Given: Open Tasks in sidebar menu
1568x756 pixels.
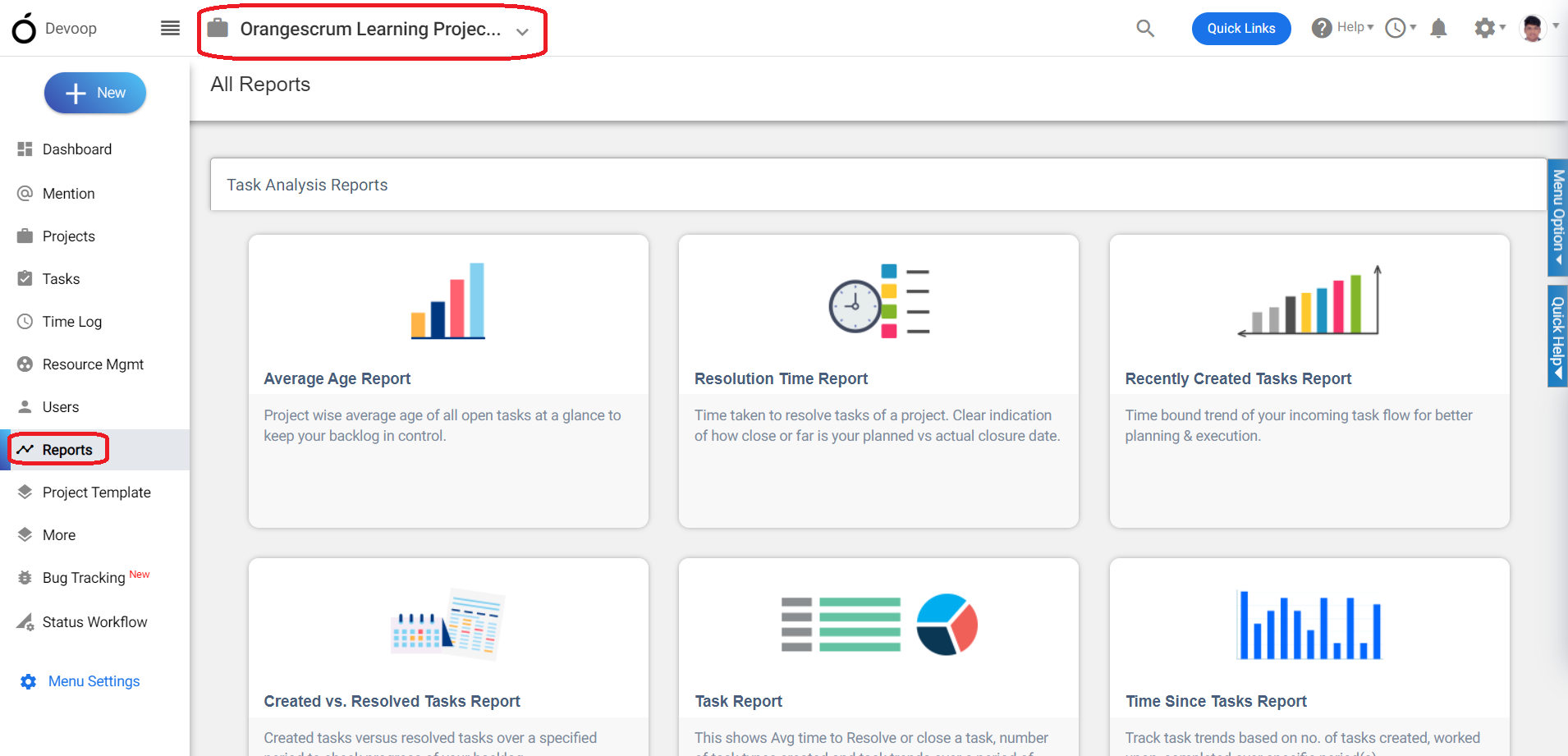Looking at the screenshot, I should click(x=62, y=279).
